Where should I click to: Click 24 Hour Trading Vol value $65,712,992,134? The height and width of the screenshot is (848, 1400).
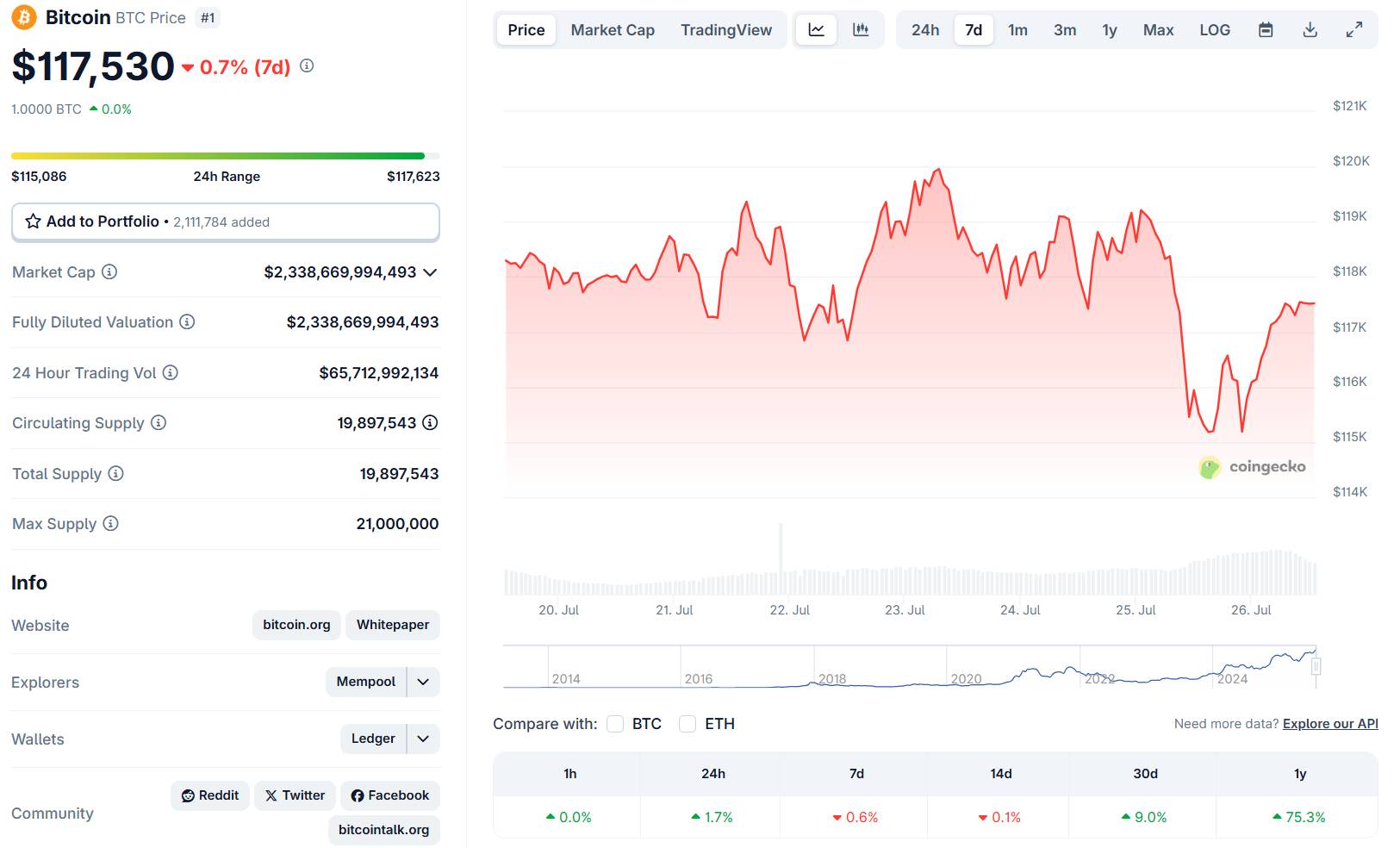[379, 373]
